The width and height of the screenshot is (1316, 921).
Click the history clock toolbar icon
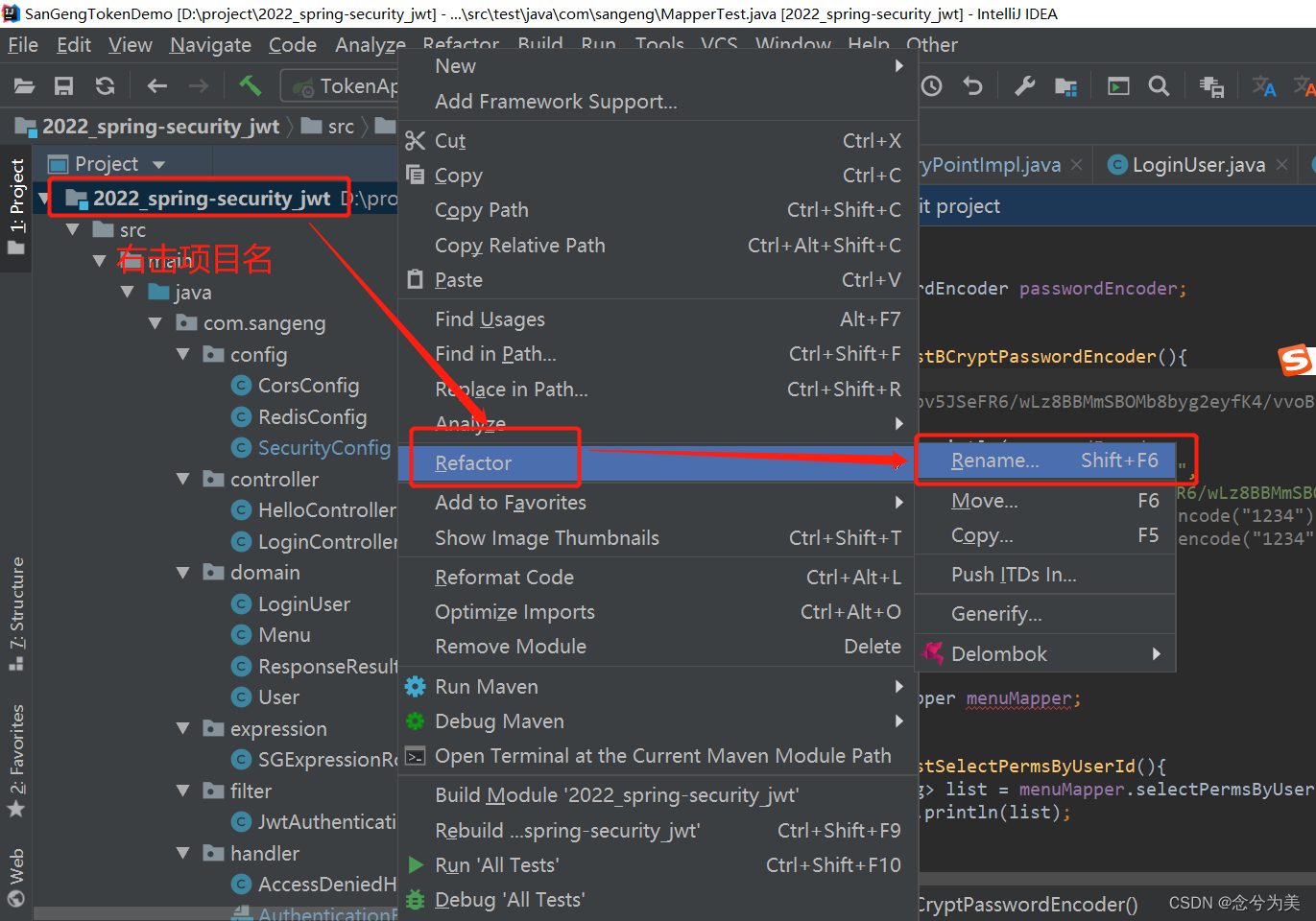931,86
